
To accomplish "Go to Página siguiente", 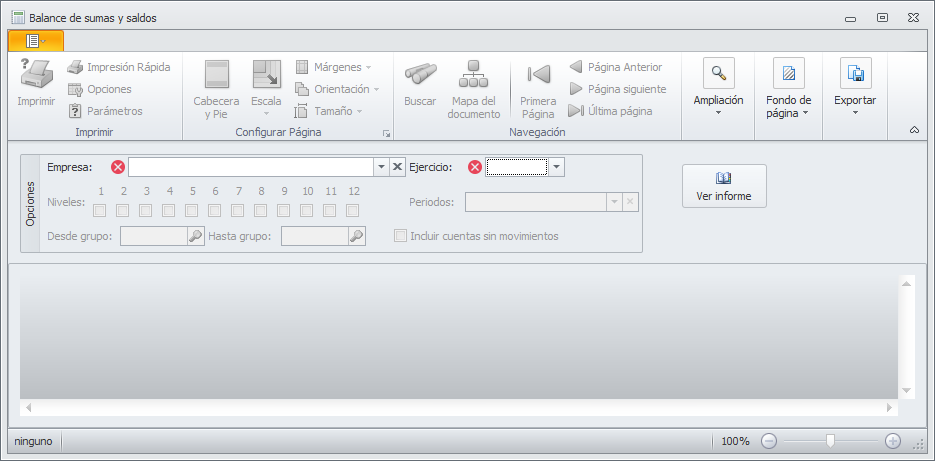I will pyautogui.click(x=617, y=89).
